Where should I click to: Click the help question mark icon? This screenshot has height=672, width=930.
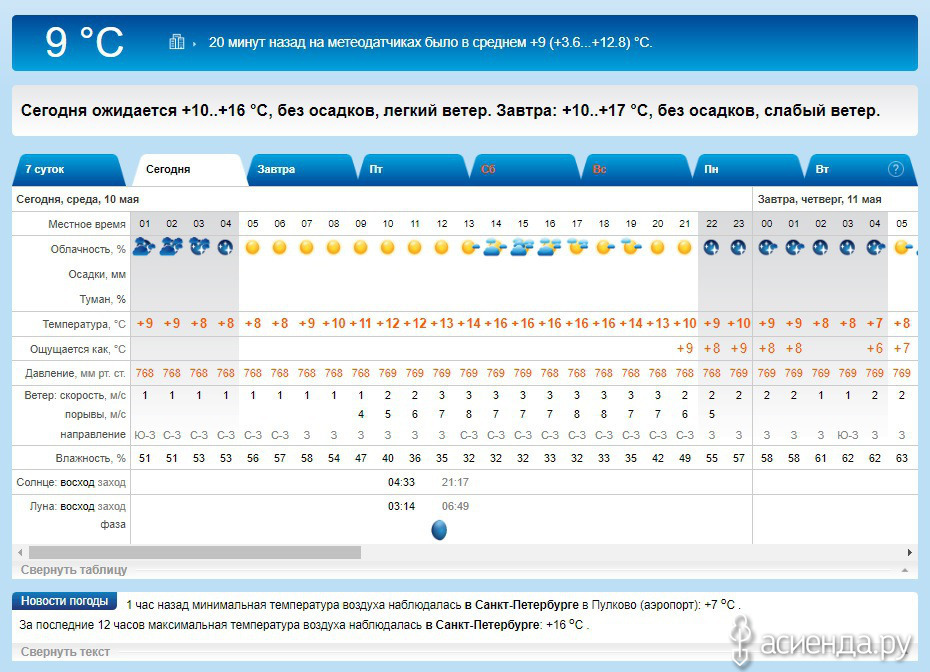tap(895, 169)
